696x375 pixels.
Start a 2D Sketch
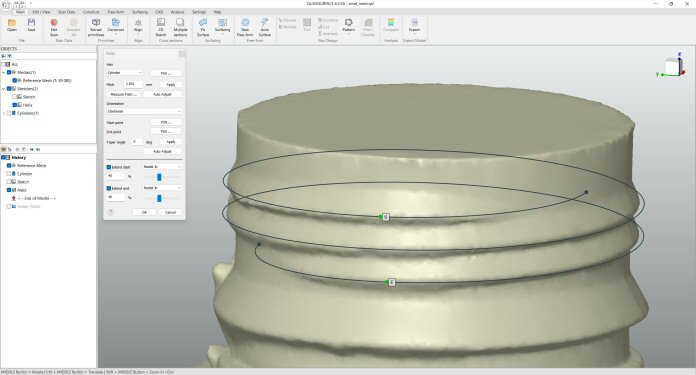[x=161, y=27]
